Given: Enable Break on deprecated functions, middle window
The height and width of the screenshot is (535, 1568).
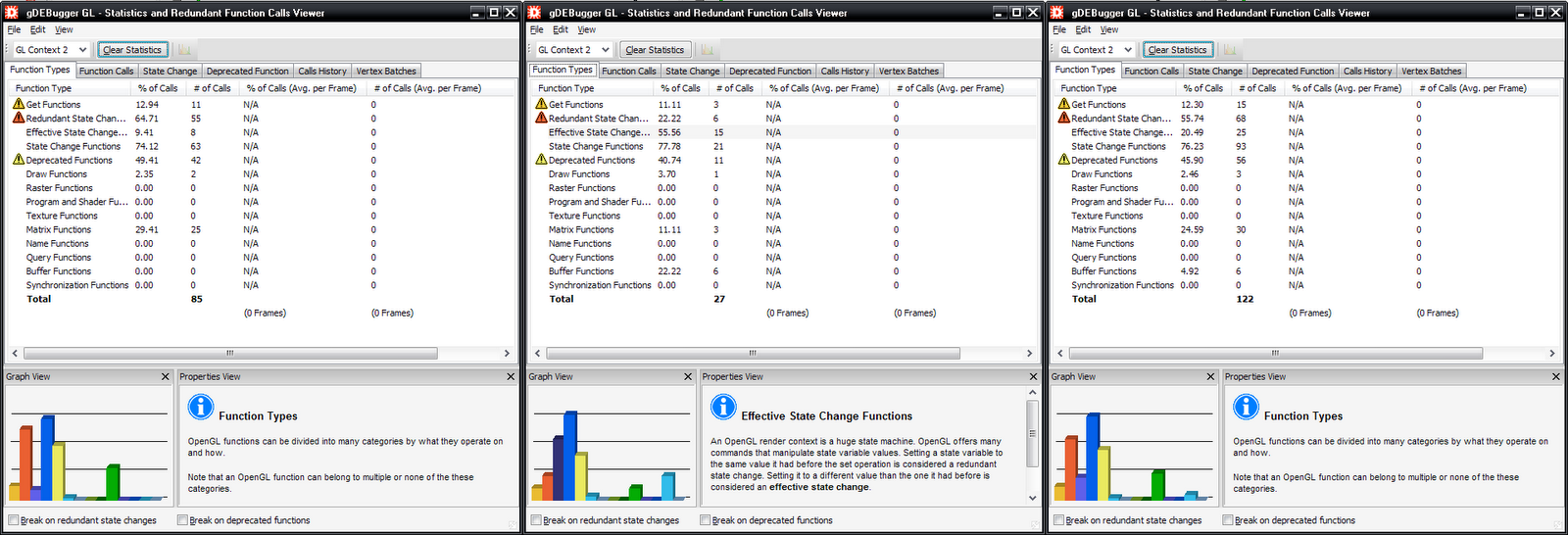Looking at the screenshot, I should 706,520.
